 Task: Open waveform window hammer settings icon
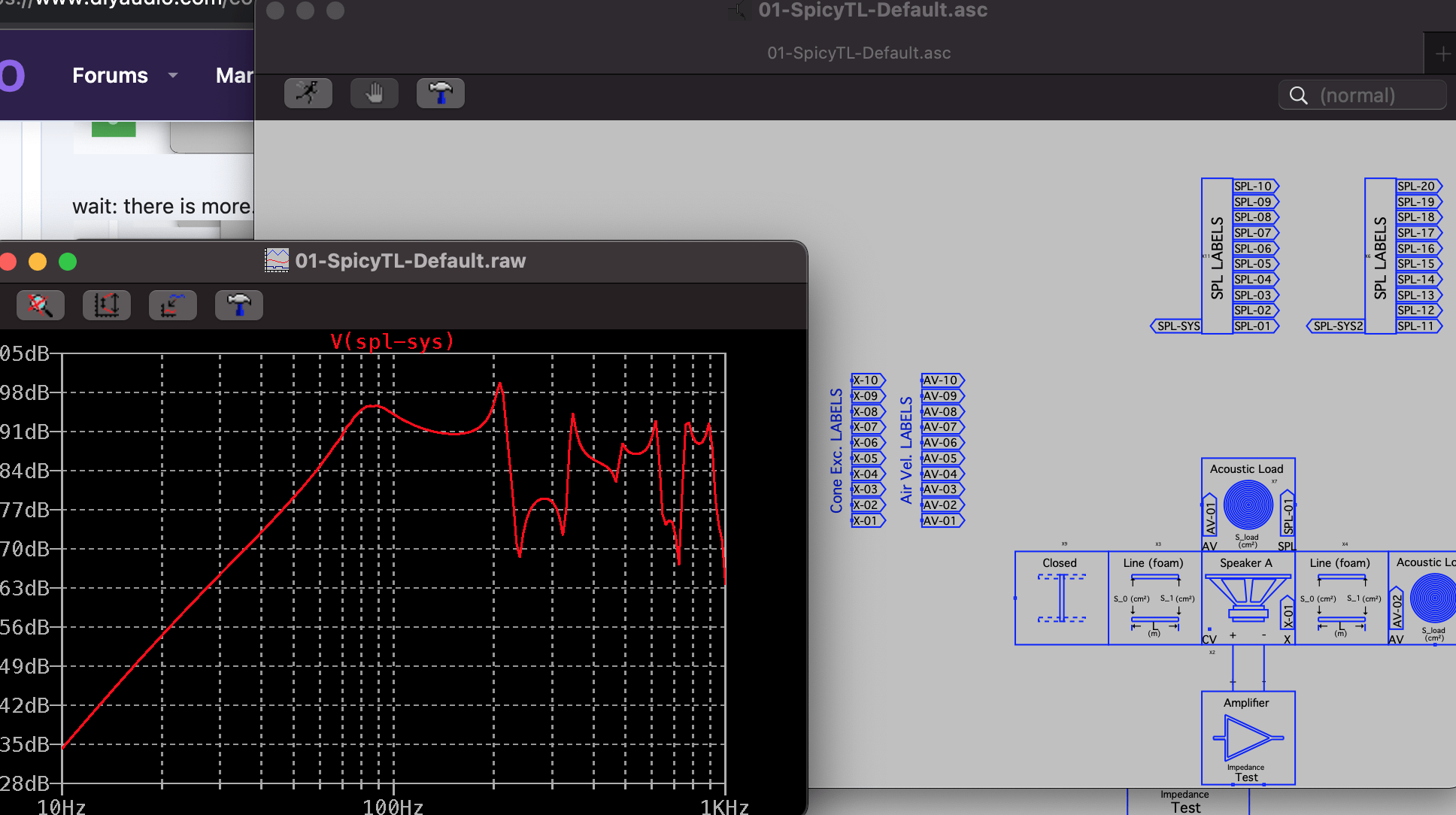(239, 305)
